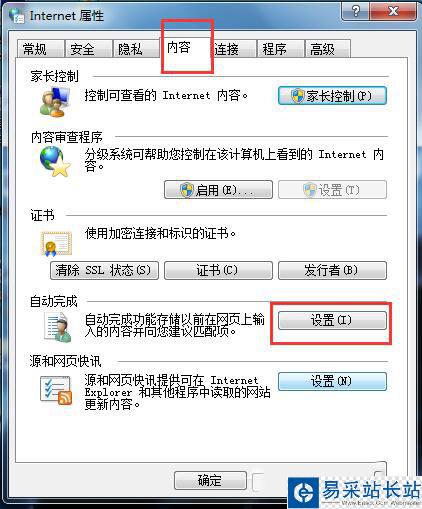Open the 证书(C) button
The width and height of the screenshot is (422, 509).
(x=218, y=270)
